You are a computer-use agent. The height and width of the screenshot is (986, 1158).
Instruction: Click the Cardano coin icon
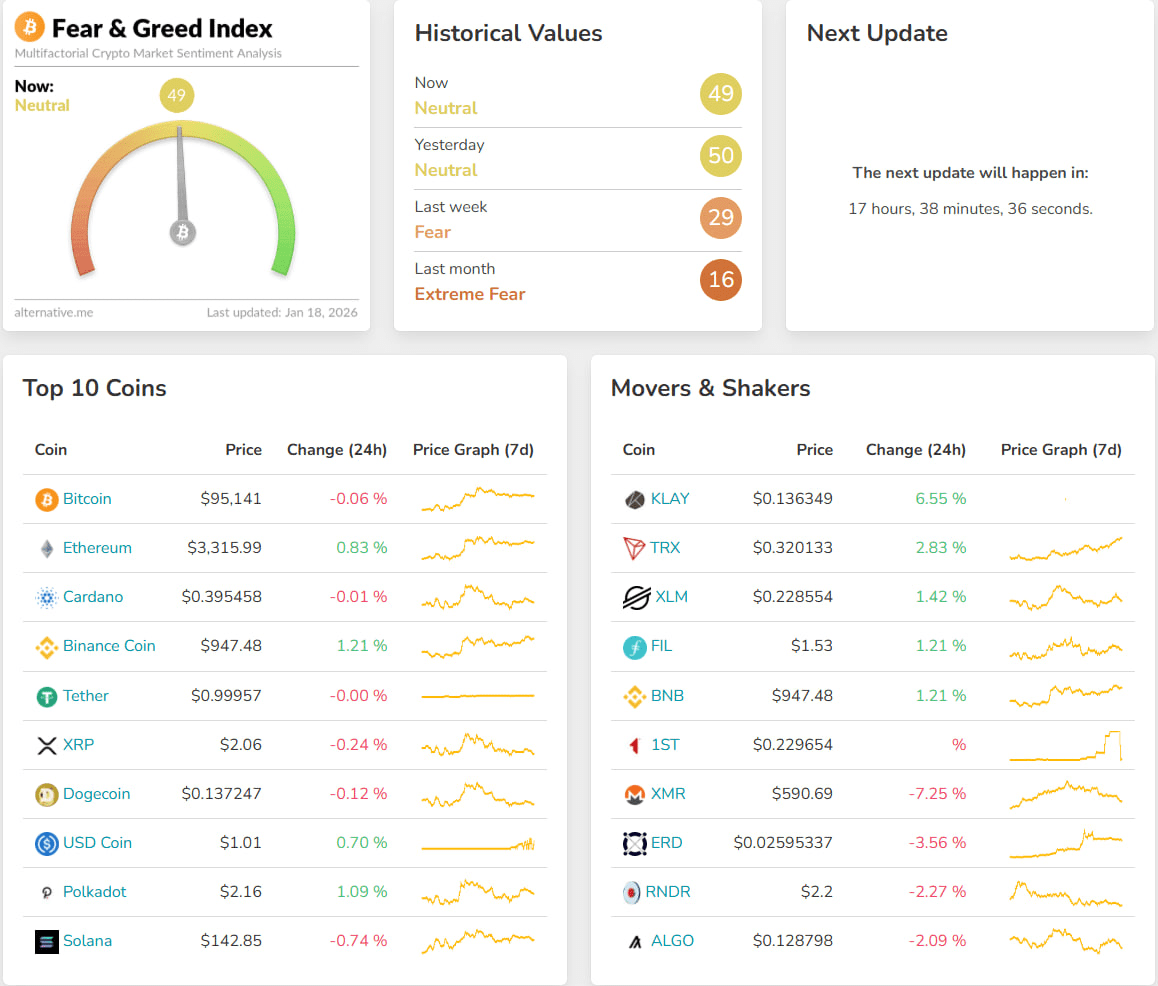(x=47, y=598)
